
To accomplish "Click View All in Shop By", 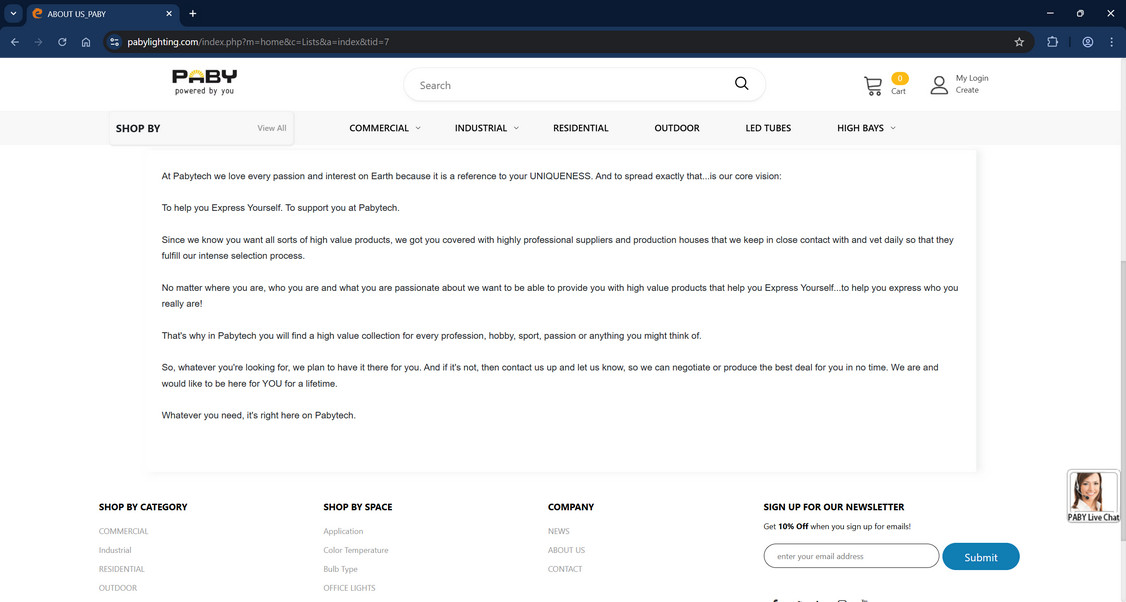I will pos(271,128).
